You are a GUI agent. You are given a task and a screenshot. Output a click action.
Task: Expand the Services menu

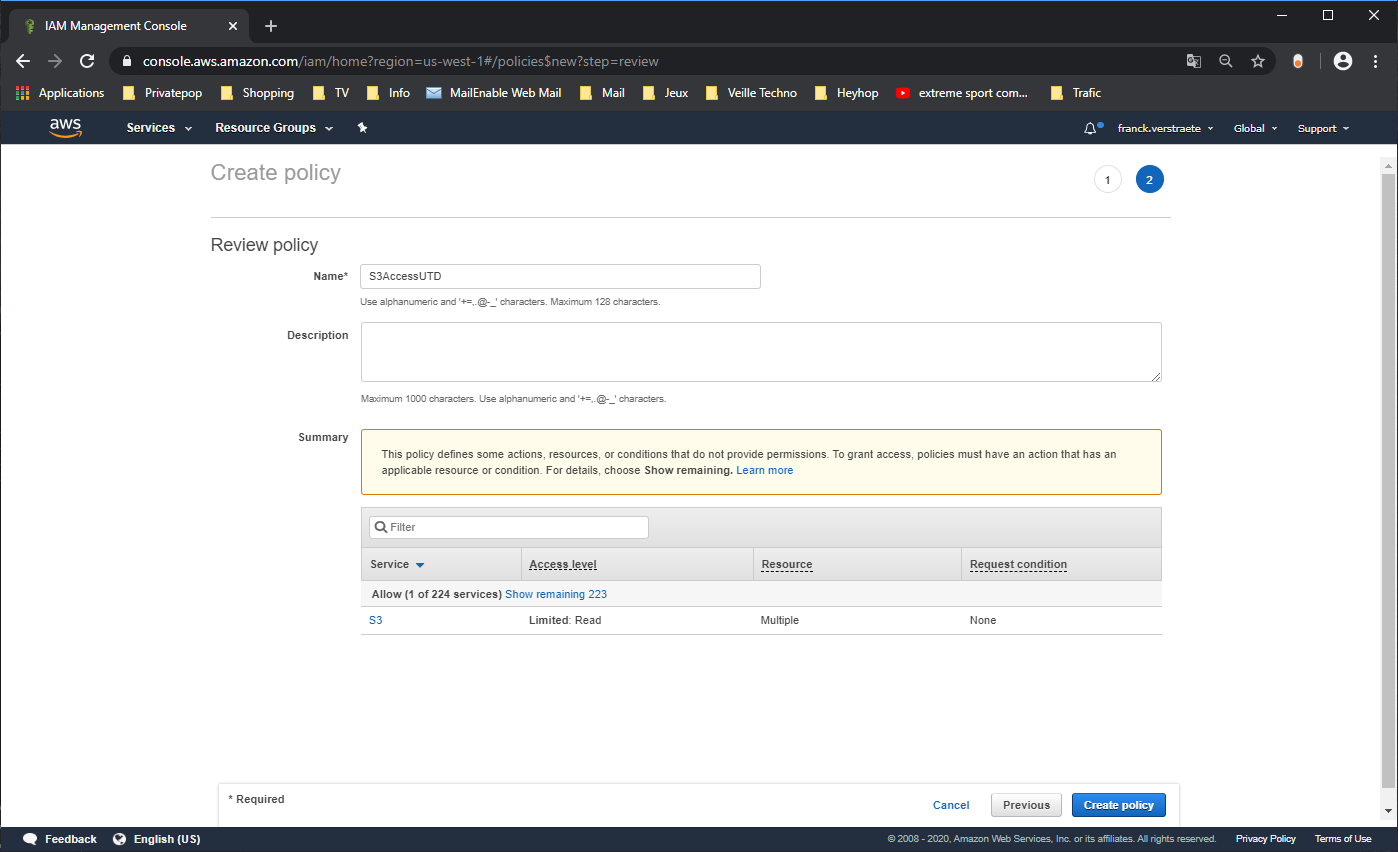click(157, 128)
